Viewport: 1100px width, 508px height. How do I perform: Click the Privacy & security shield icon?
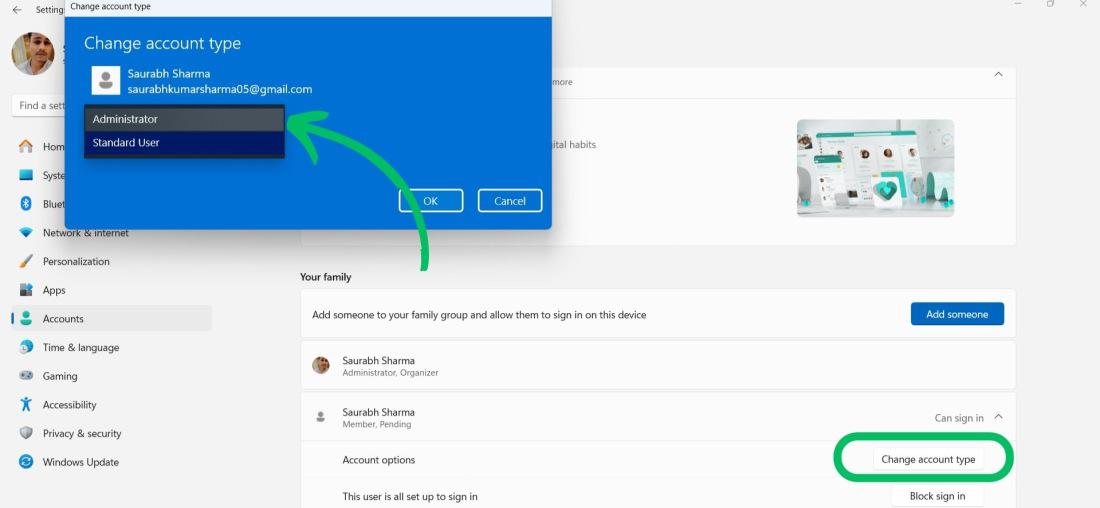pos(26,433)
